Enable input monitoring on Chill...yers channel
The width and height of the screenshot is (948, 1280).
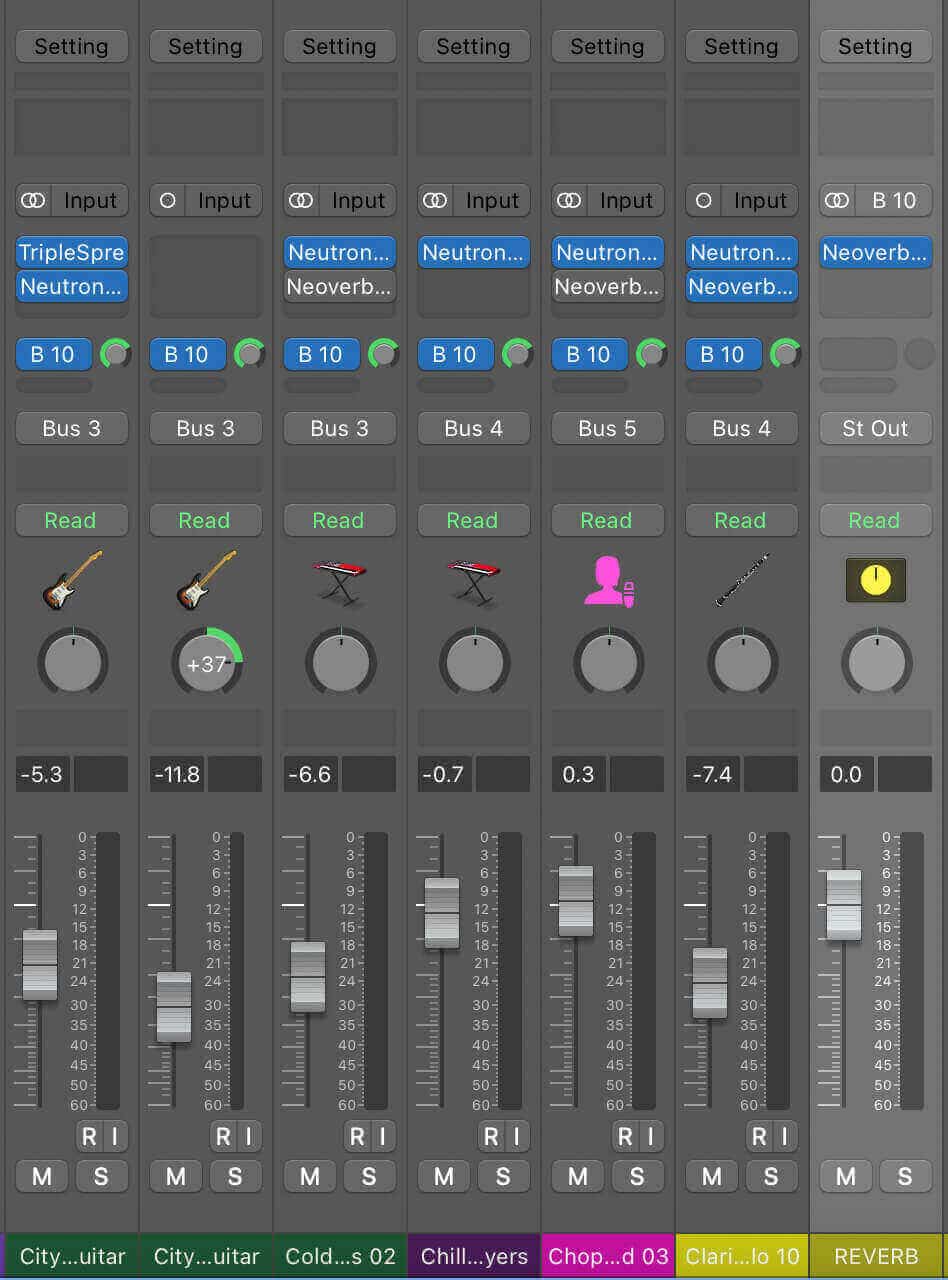517,1136
